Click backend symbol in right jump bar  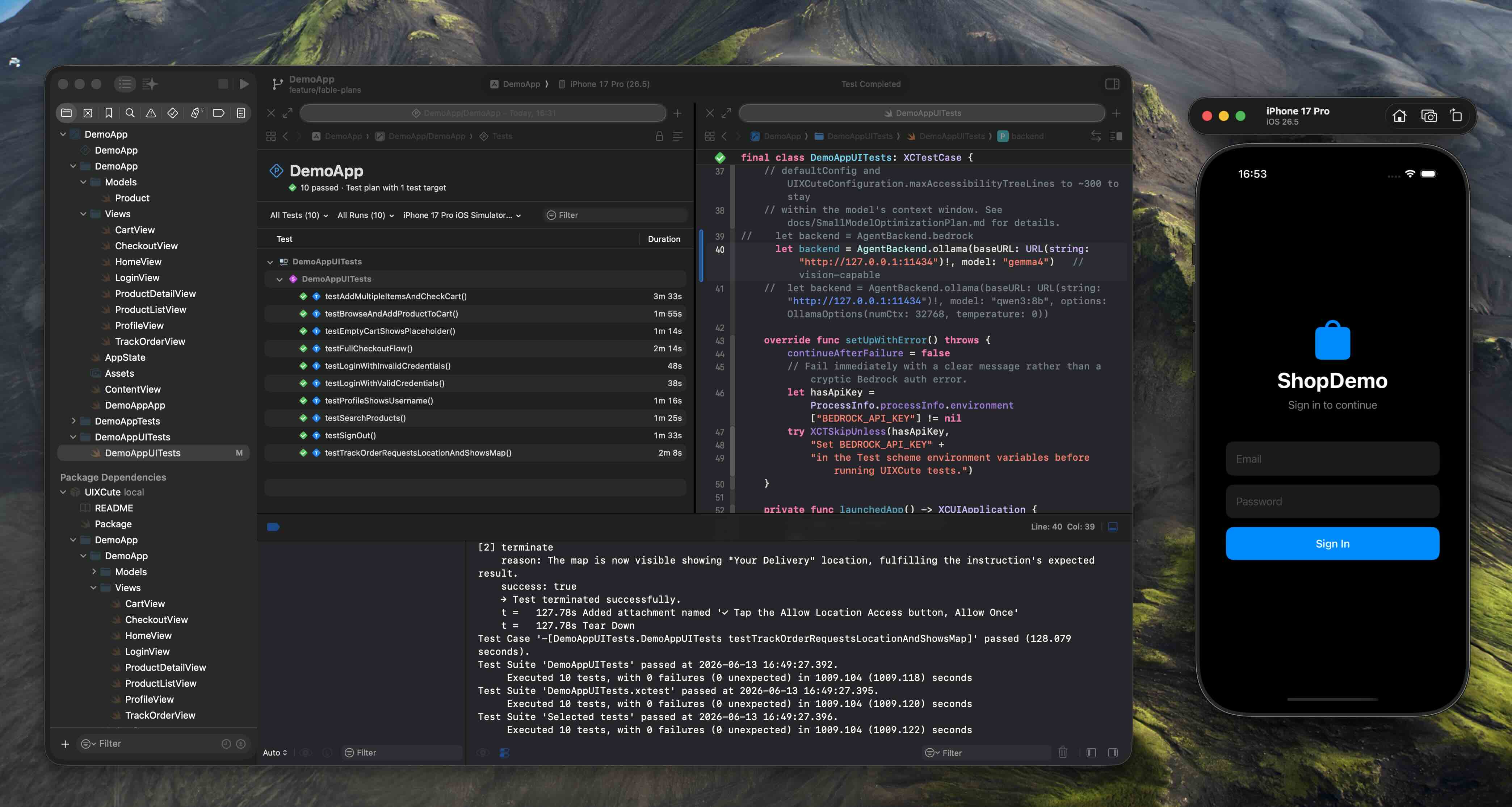point(1021,136)
